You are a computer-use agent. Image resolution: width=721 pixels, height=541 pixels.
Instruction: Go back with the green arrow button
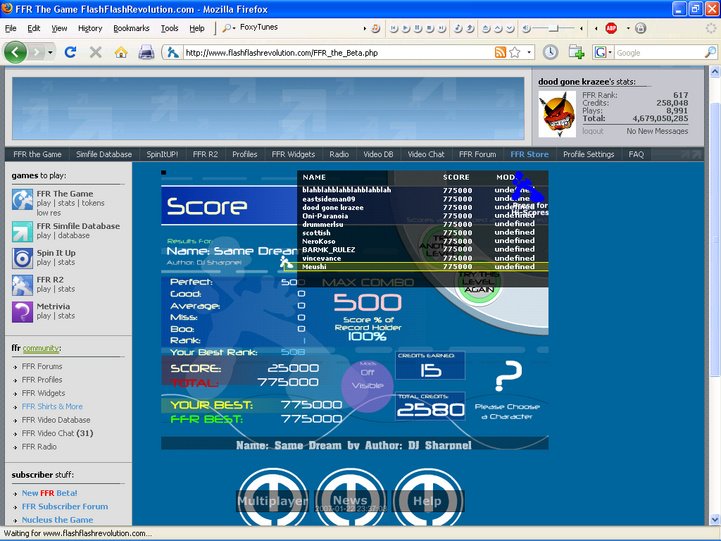coord(15,52)
